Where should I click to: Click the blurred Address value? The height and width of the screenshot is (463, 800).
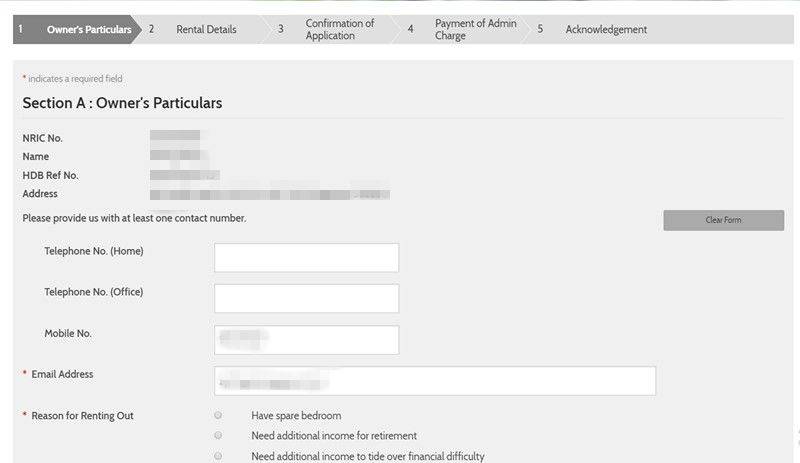point(269,194)
